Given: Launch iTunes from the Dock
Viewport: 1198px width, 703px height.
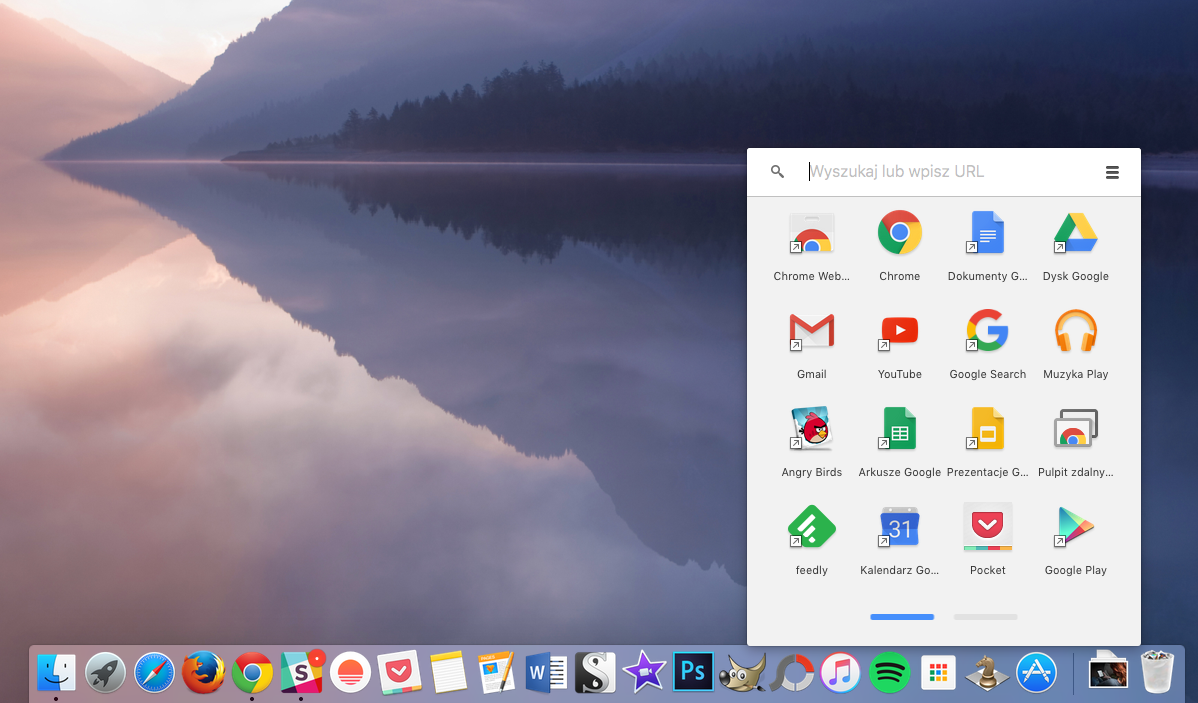Looking at the screenshot, I should click(840, 672).
